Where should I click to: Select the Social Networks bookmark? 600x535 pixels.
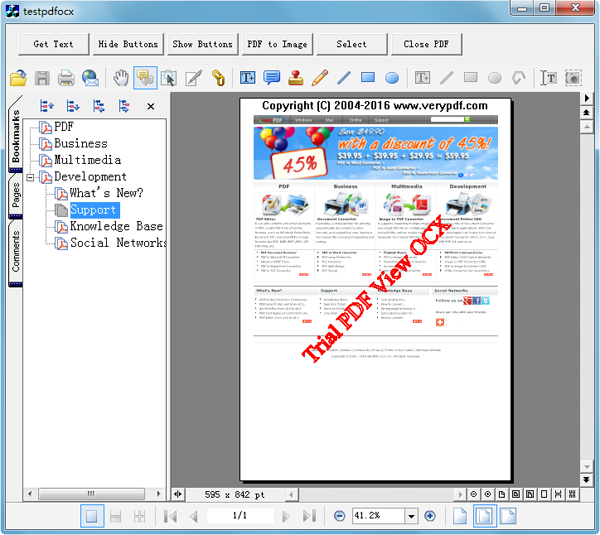click(x=118, y=243)
